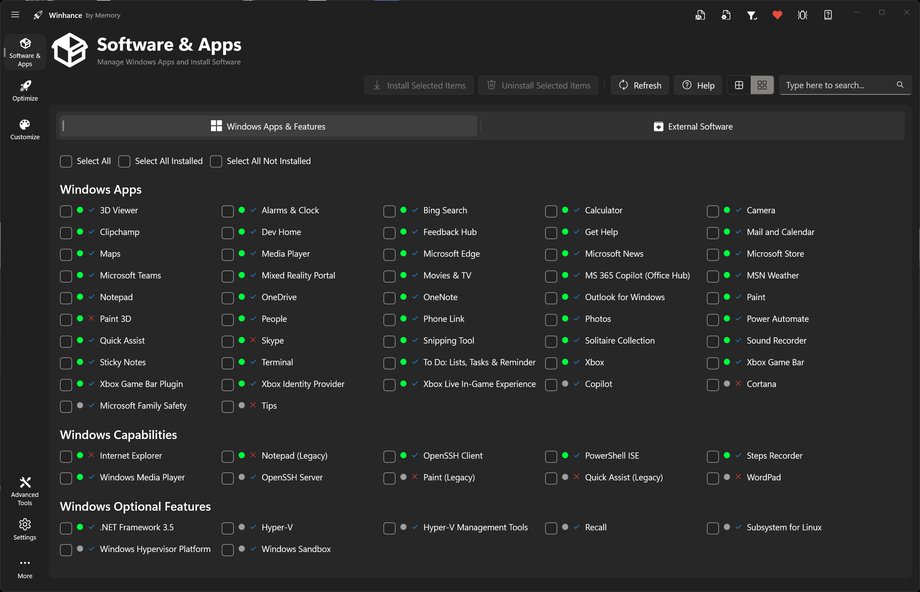This screenshot has height=592, width=920.
Task: Open the More options in sidebar
Action: pos(25,568)
